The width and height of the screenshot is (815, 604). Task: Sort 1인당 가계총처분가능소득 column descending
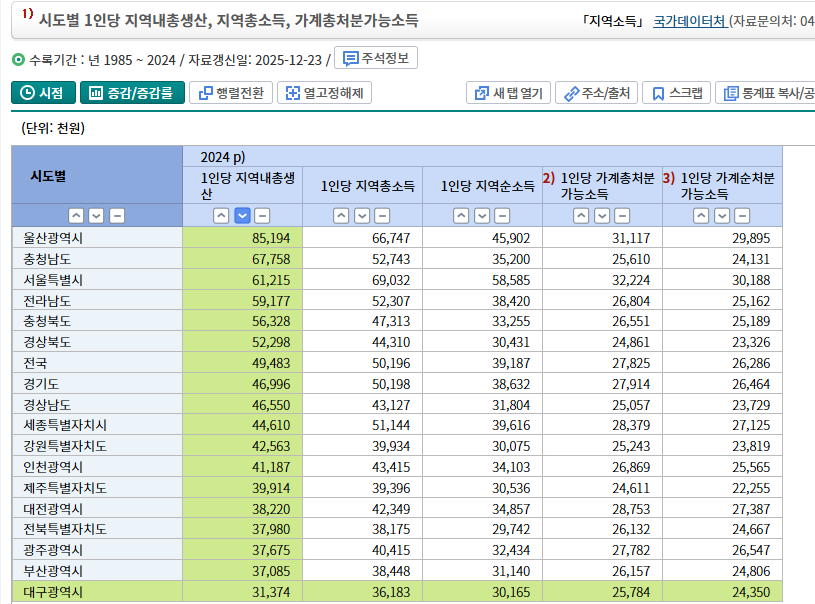[600, 214]
